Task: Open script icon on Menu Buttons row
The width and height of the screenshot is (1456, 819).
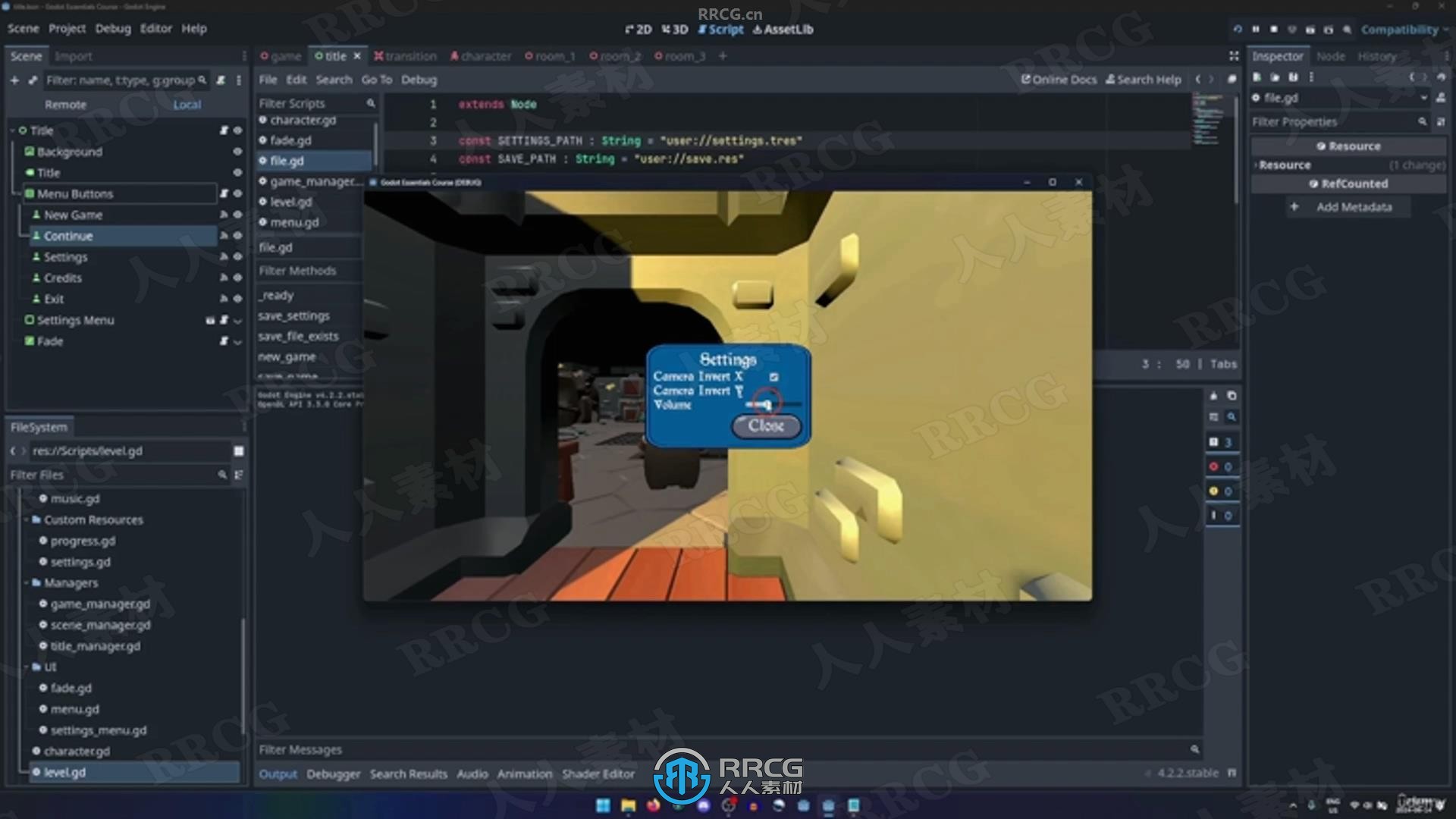Action: (224, 194)
